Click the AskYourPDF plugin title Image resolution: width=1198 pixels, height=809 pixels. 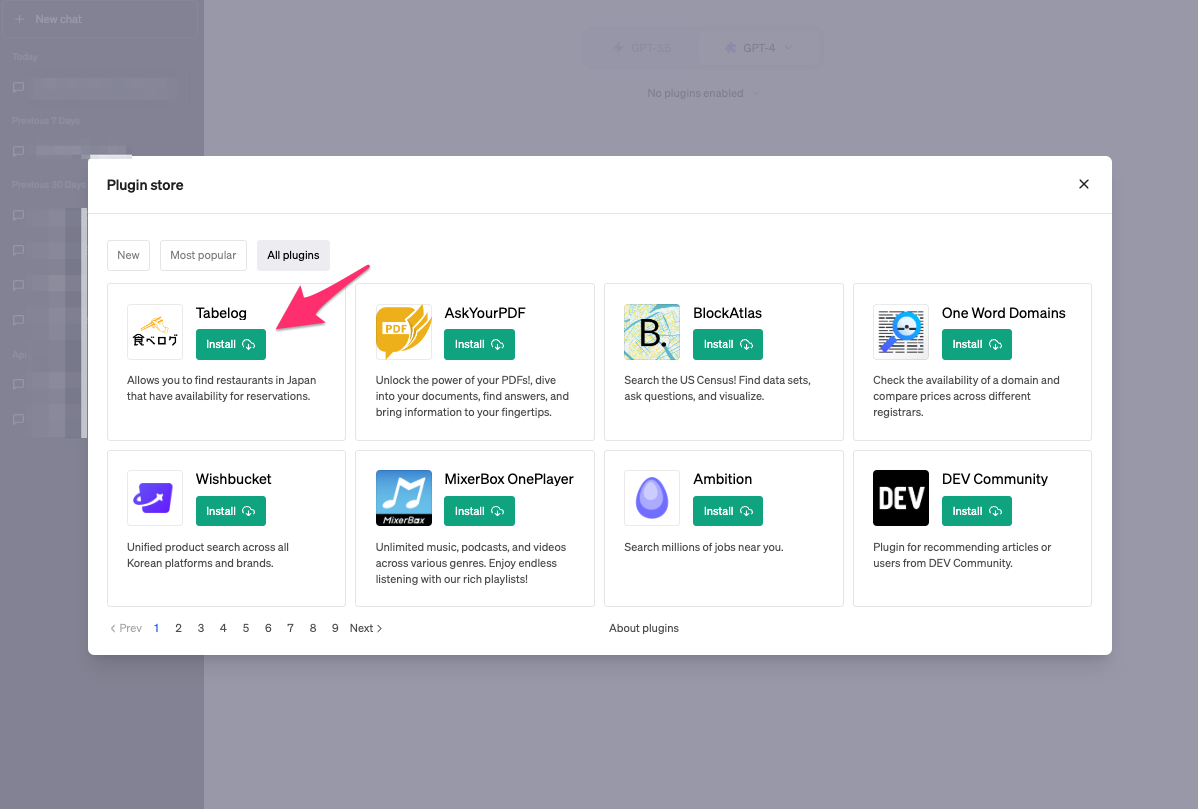[485, 313]
